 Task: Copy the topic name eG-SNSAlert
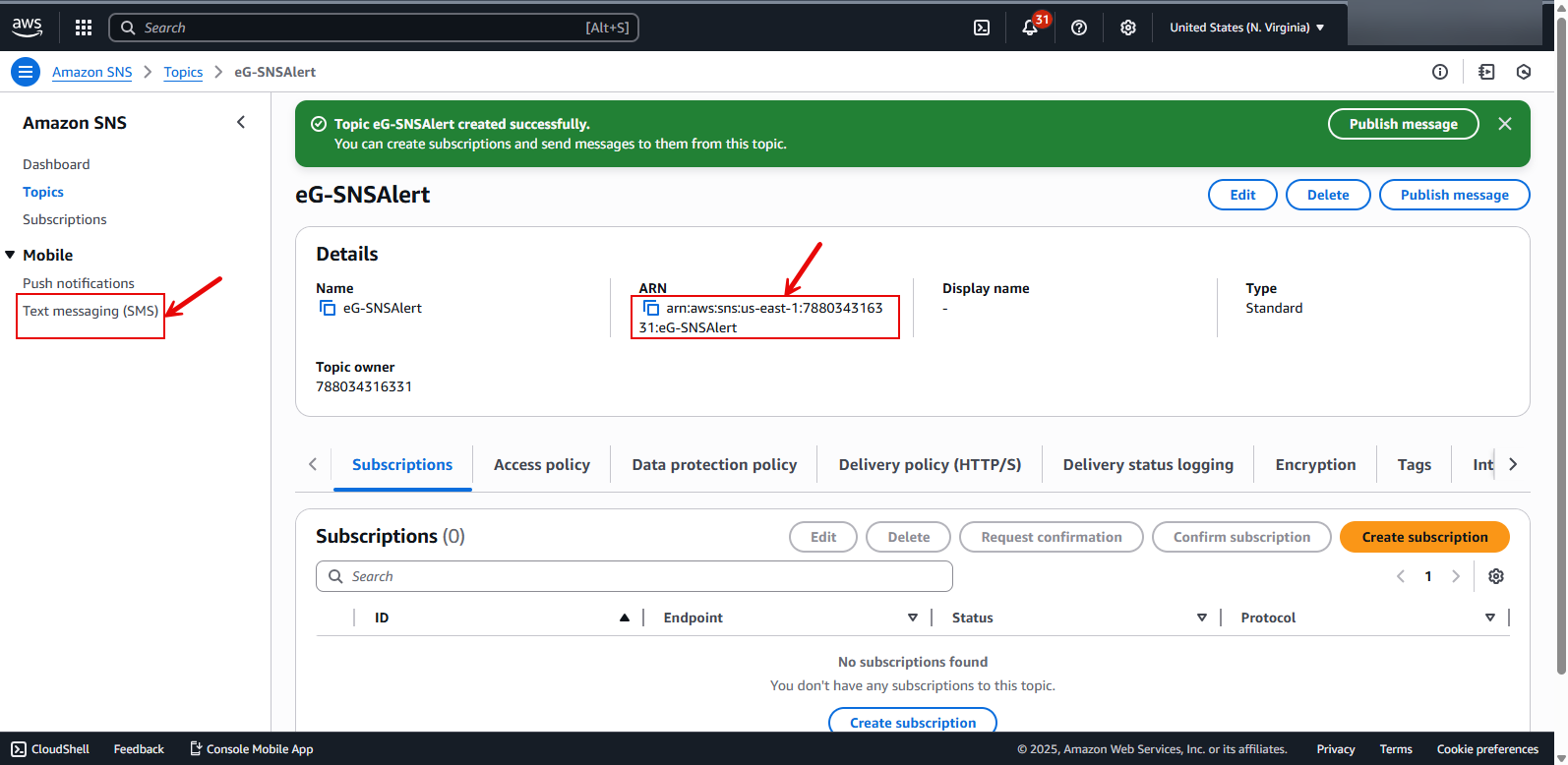pyautogui.click(x=328, y=308)
